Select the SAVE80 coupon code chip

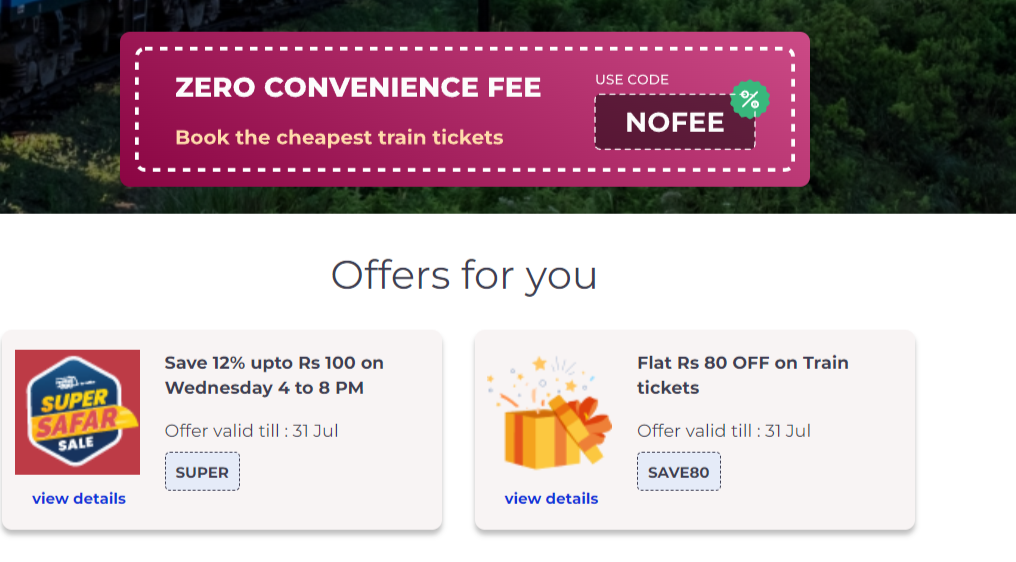[x=678, y=472]
